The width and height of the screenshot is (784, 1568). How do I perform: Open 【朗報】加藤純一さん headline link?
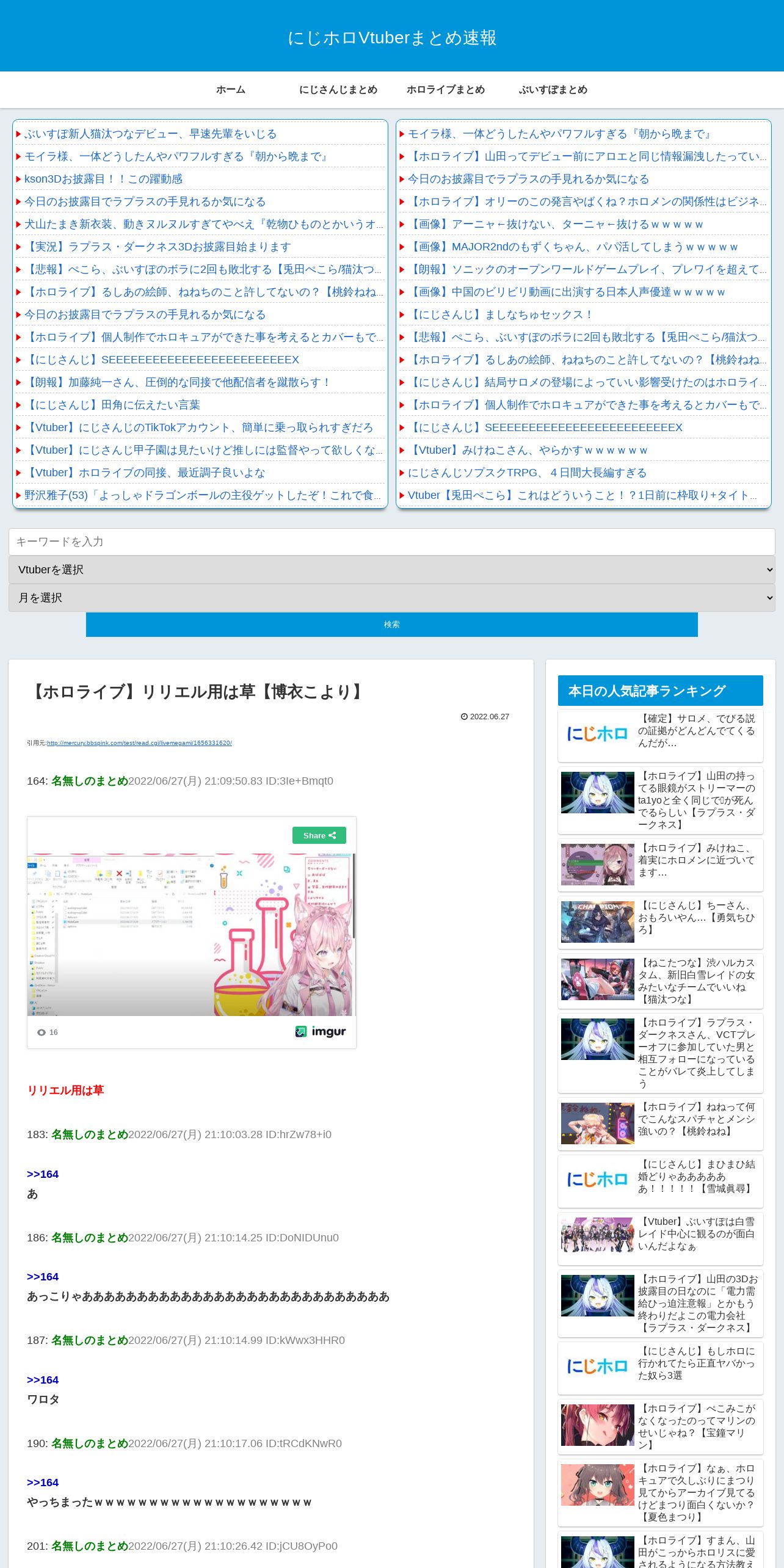[178, 382]
